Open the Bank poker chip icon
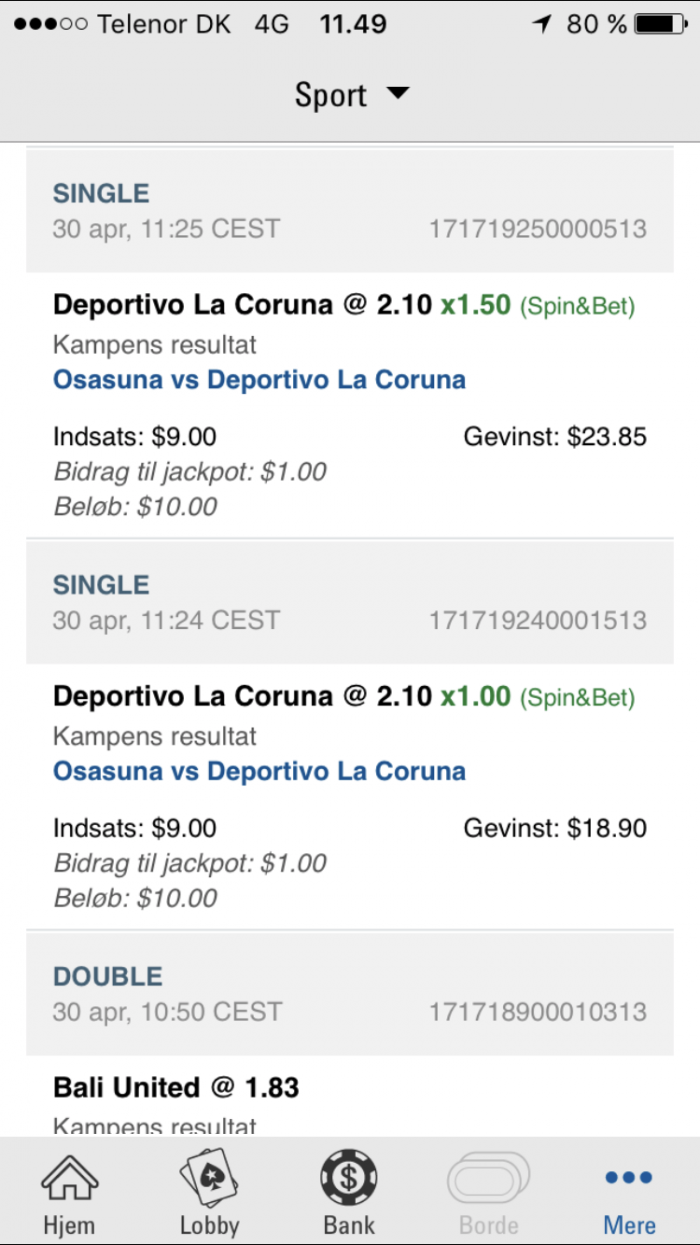The width and height of the screenshot is (700, 1245). (x=349, y=1178)
